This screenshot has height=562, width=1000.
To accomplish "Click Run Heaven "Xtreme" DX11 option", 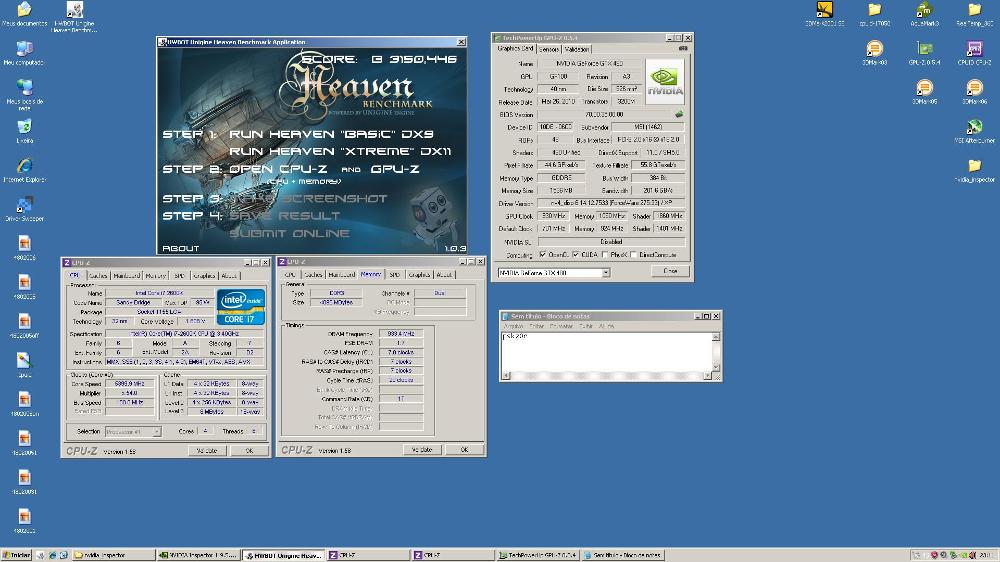I will (341, 151).
